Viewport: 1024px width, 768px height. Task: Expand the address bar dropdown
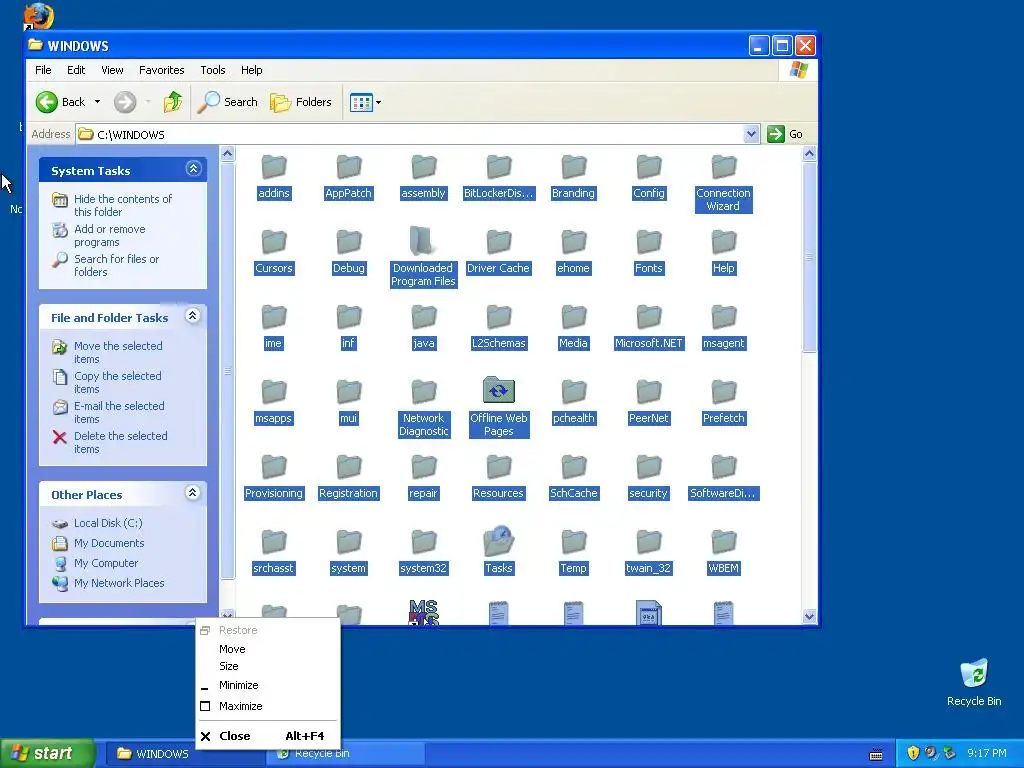coord(751,134)
